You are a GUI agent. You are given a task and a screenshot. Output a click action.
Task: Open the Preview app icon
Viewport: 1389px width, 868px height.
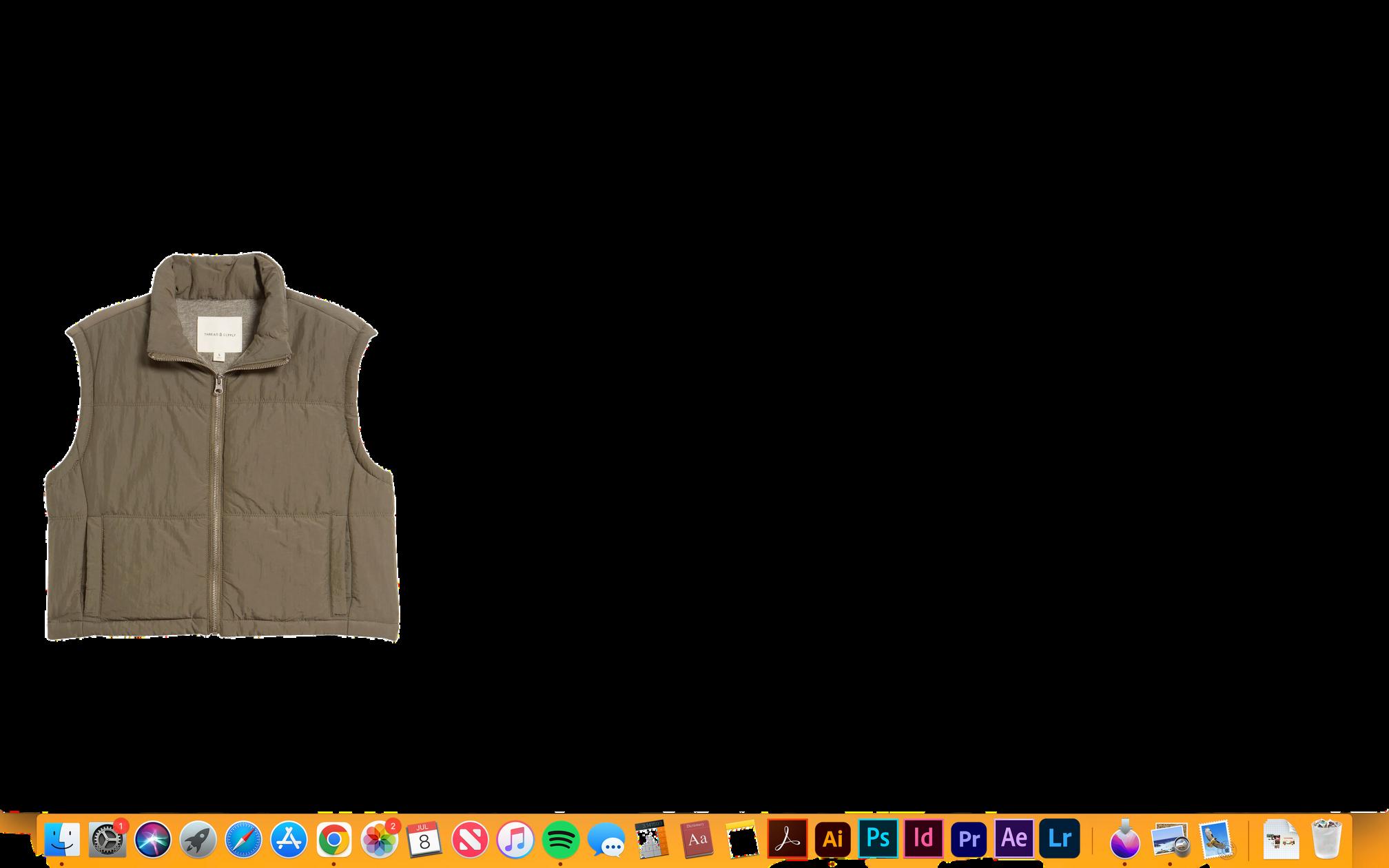point(1170,840)
